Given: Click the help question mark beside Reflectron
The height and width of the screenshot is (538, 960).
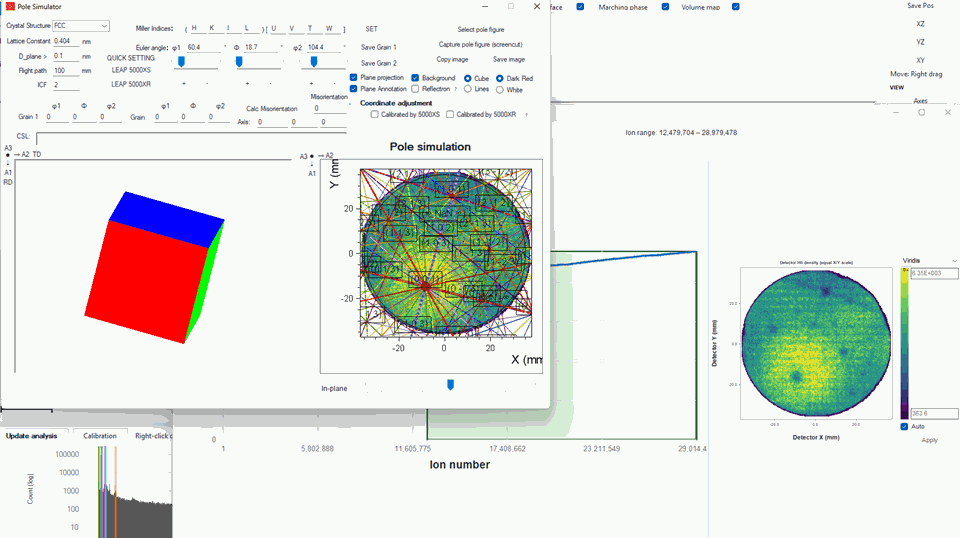Looking at the screenshot, I should [456, 89].
